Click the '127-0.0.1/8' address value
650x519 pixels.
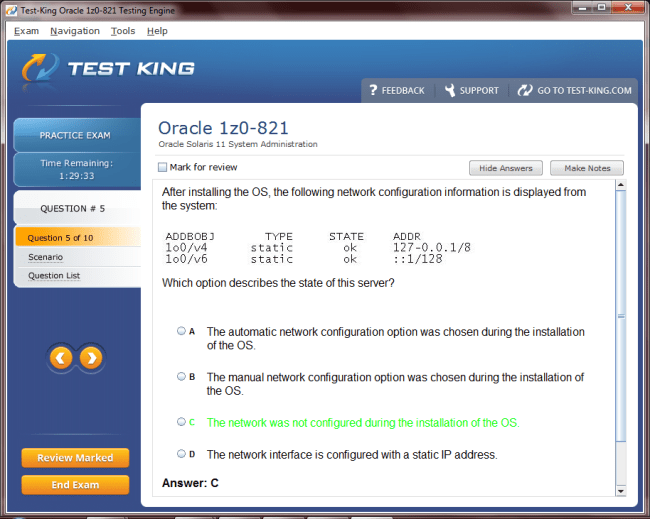432,248
